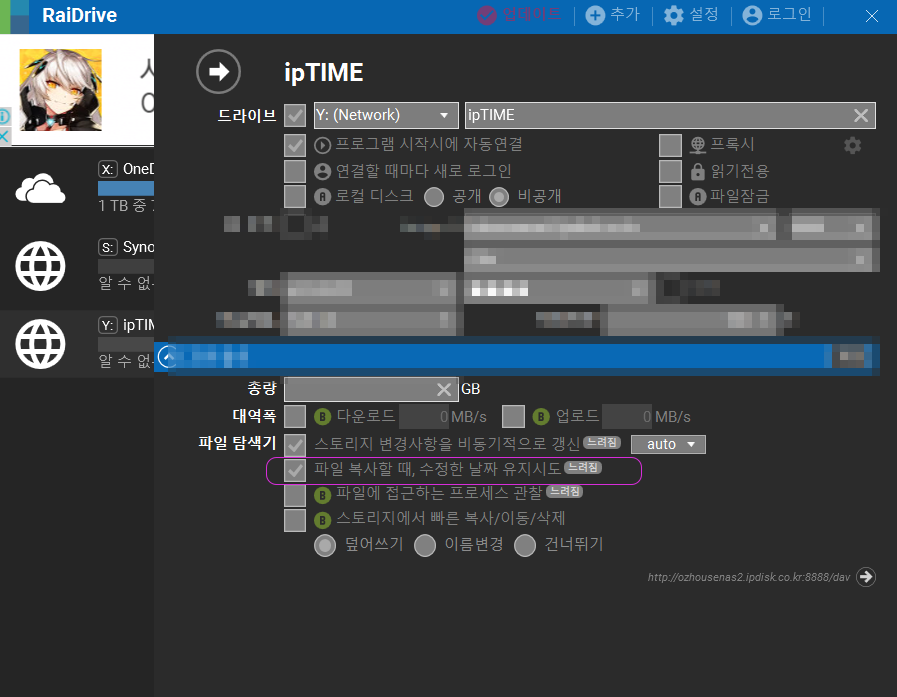Open 설정 settings gear in header
Image resolution: width=897 pixels, height=697 pixels.
[673, 15]
